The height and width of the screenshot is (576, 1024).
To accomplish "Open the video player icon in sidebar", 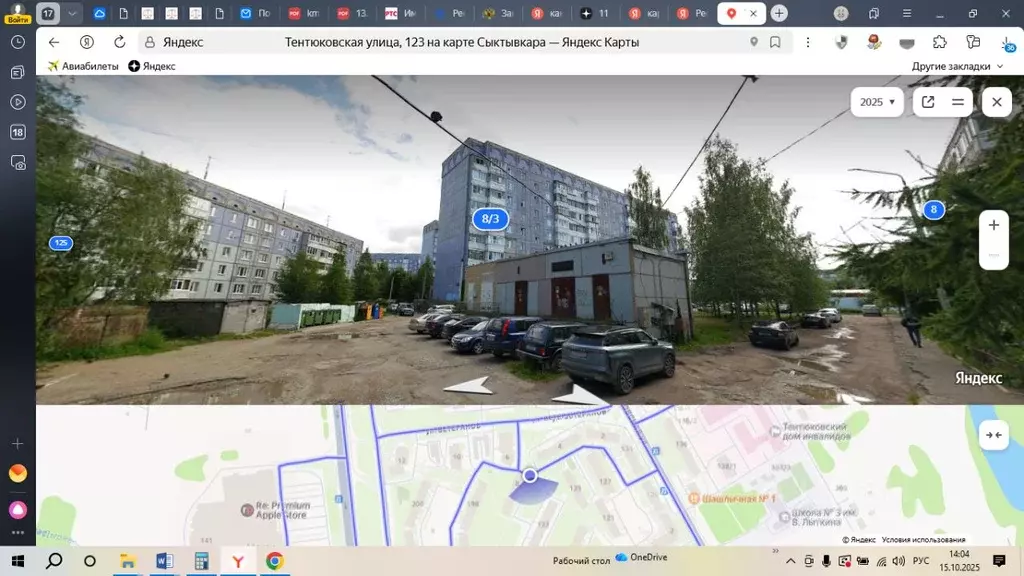I will [16, 100].
